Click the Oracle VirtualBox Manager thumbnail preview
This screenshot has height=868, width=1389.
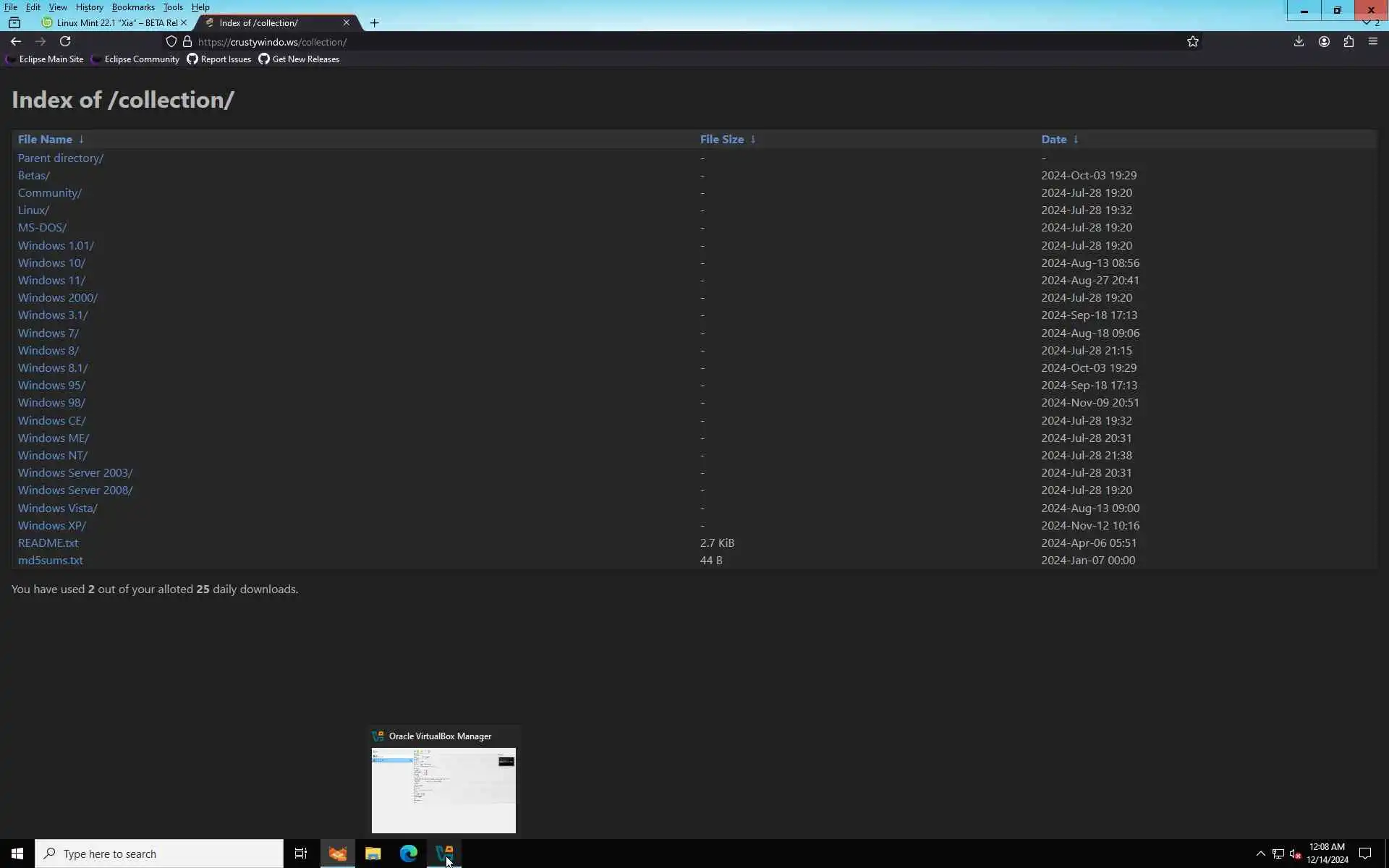click(443, 790)
